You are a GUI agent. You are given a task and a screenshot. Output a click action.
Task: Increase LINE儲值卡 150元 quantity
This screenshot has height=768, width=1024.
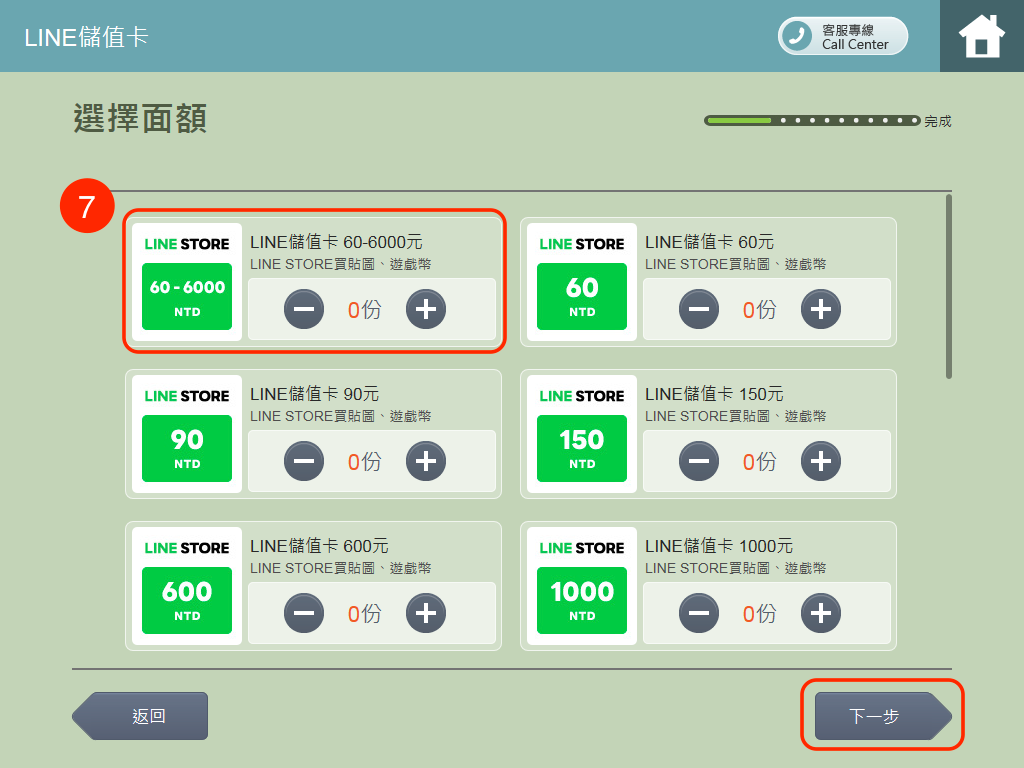coord(821,461)
